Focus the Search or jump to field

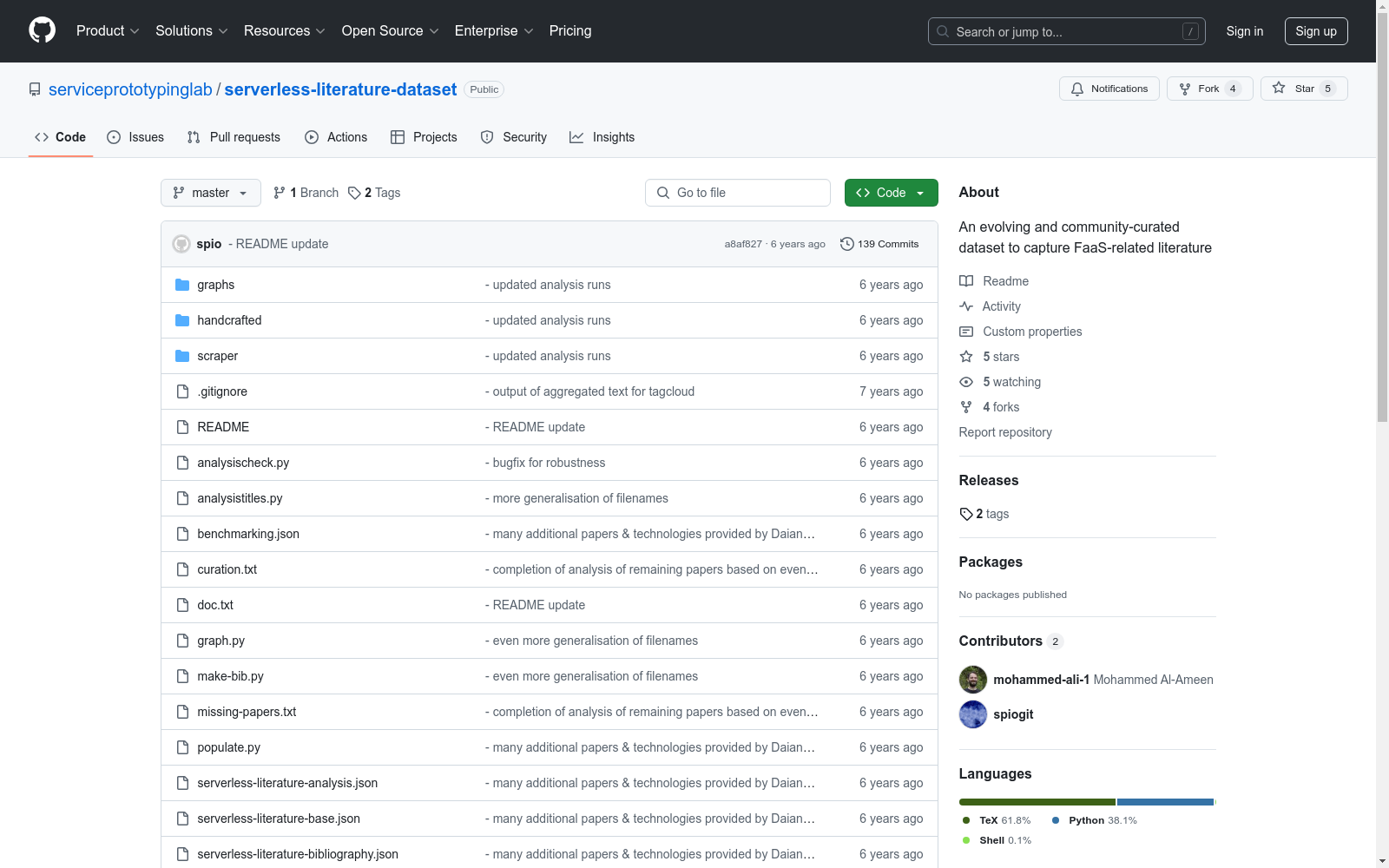pyautogui.click(x=1067, y=31)
